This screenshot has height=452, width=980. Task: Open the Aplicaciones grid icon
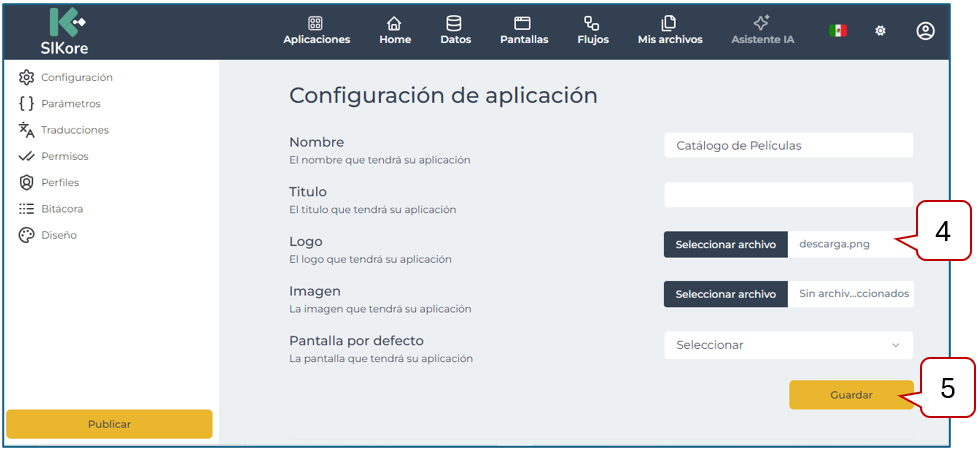point(316,23)
